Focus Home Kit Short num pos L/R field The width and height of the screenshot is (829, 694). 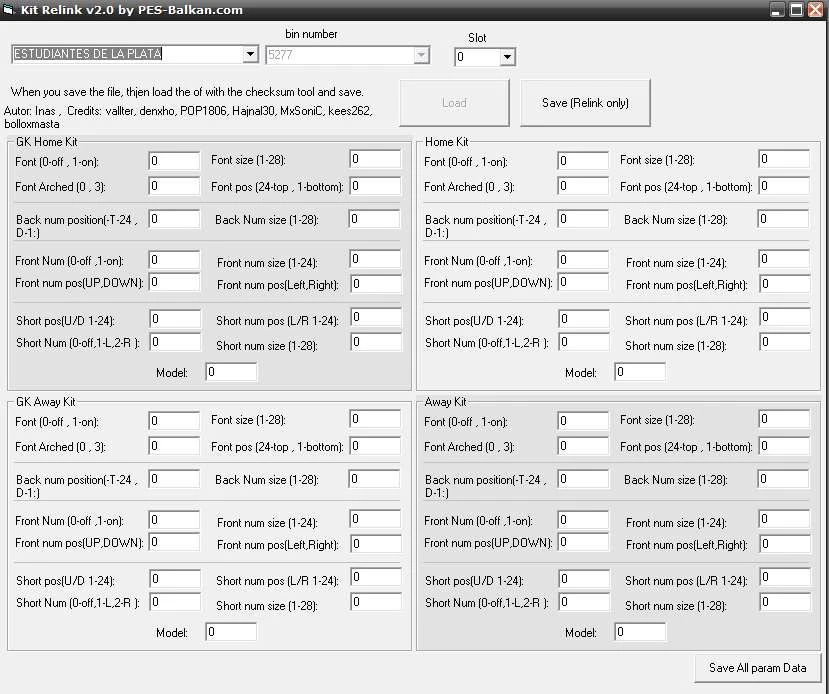[x=785, y=317]
